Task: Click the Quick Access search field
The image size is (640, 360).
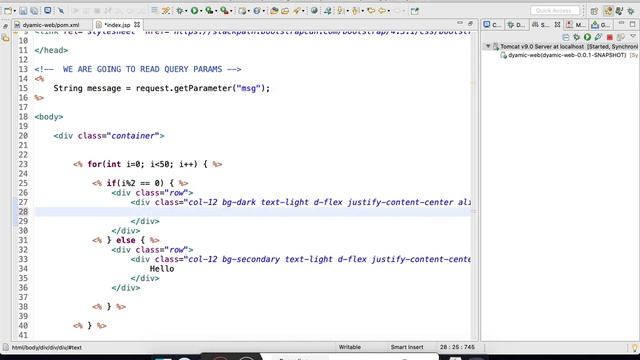Action: (x=555, y=11)
